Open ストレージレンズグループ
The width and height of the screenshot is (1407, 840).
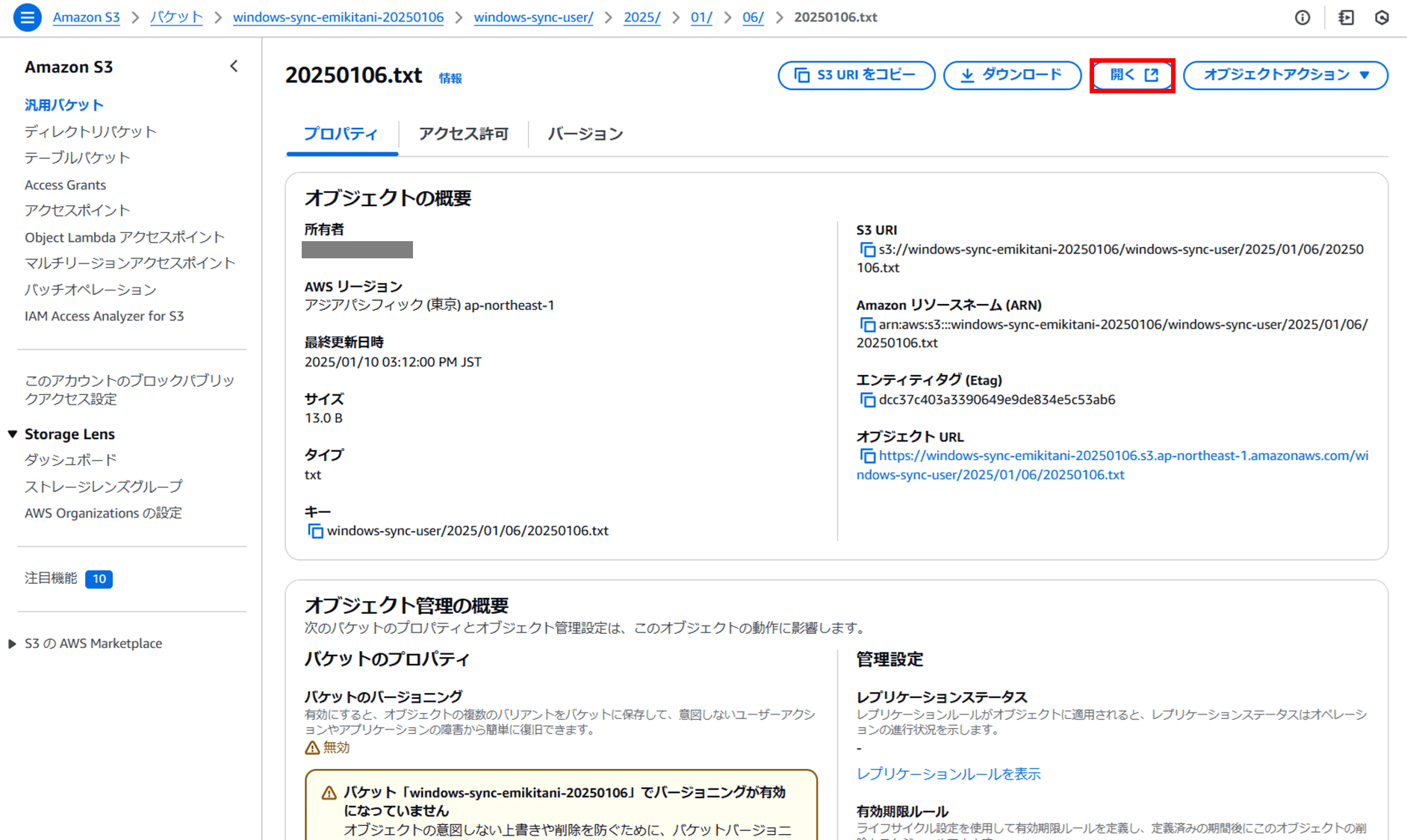point(104,487)
